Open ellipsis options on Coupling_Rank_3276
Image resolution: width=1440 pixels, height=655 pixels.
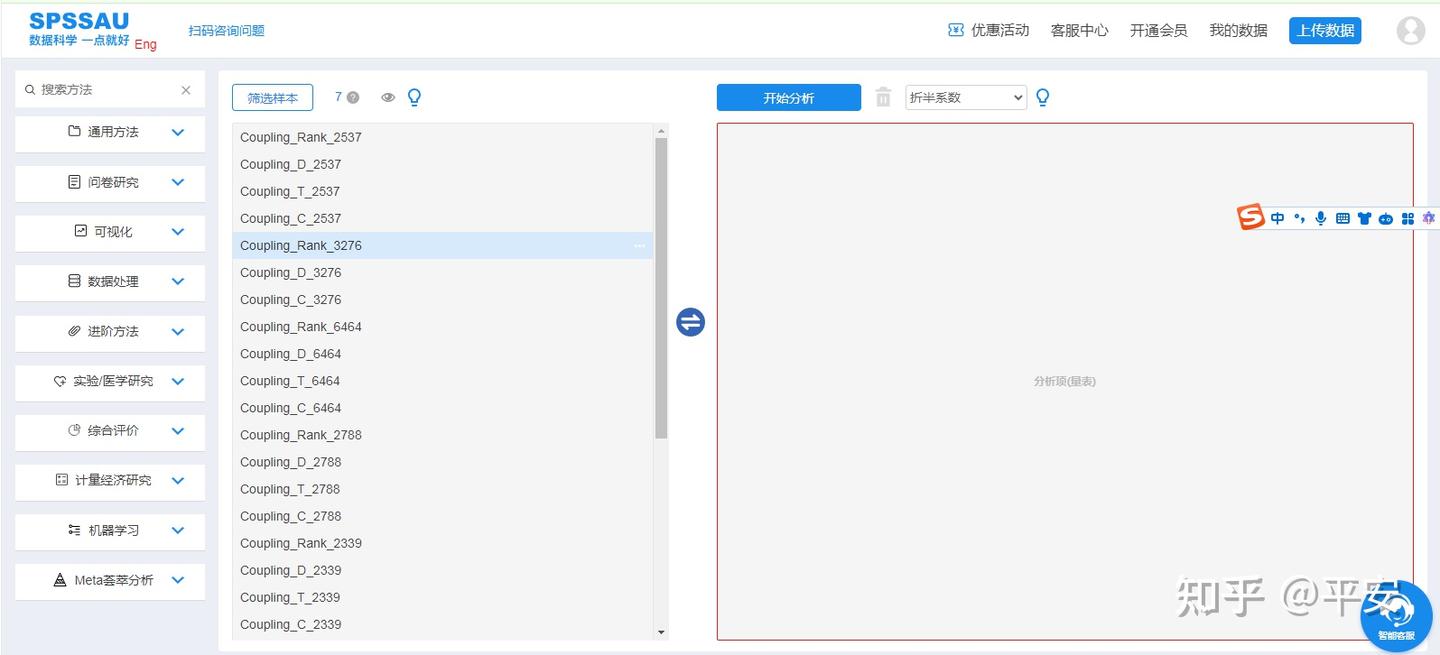tap(639, 245)
